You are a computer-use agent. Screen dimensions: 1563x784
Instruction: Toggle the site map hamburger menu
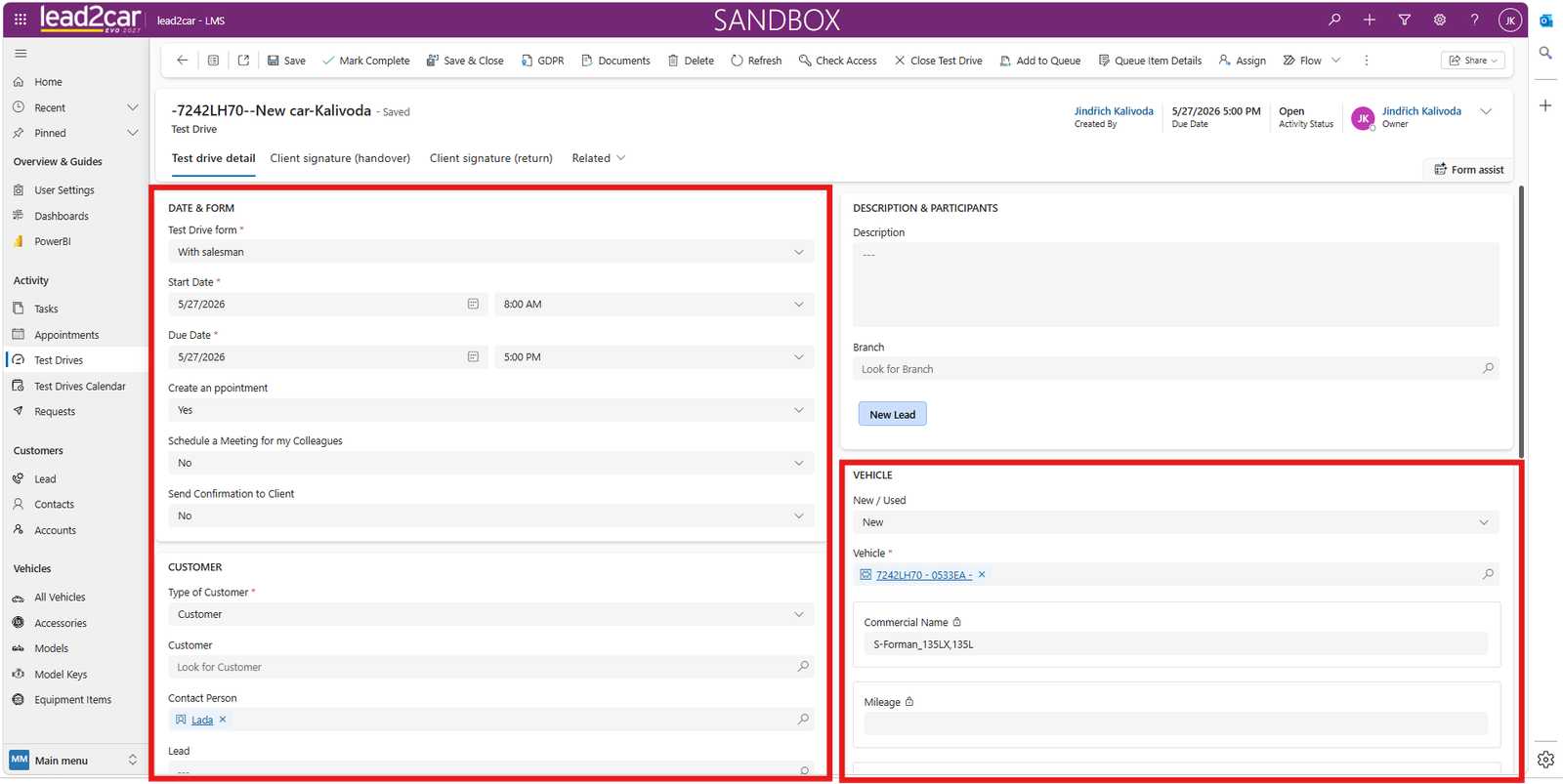coord(21,54)
